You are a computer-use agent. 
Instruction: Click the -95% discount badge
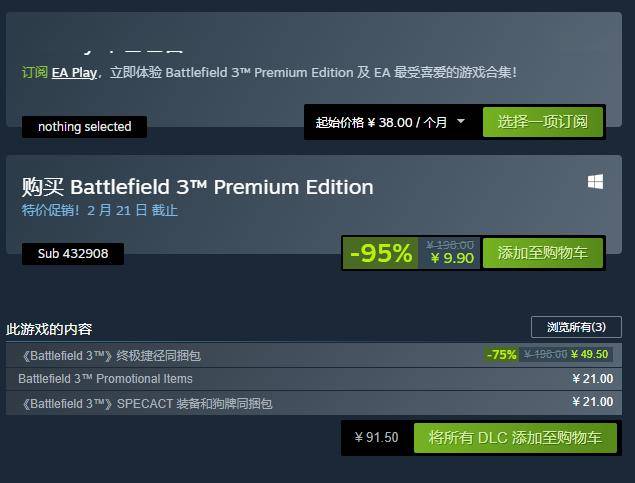click(380, 253)
